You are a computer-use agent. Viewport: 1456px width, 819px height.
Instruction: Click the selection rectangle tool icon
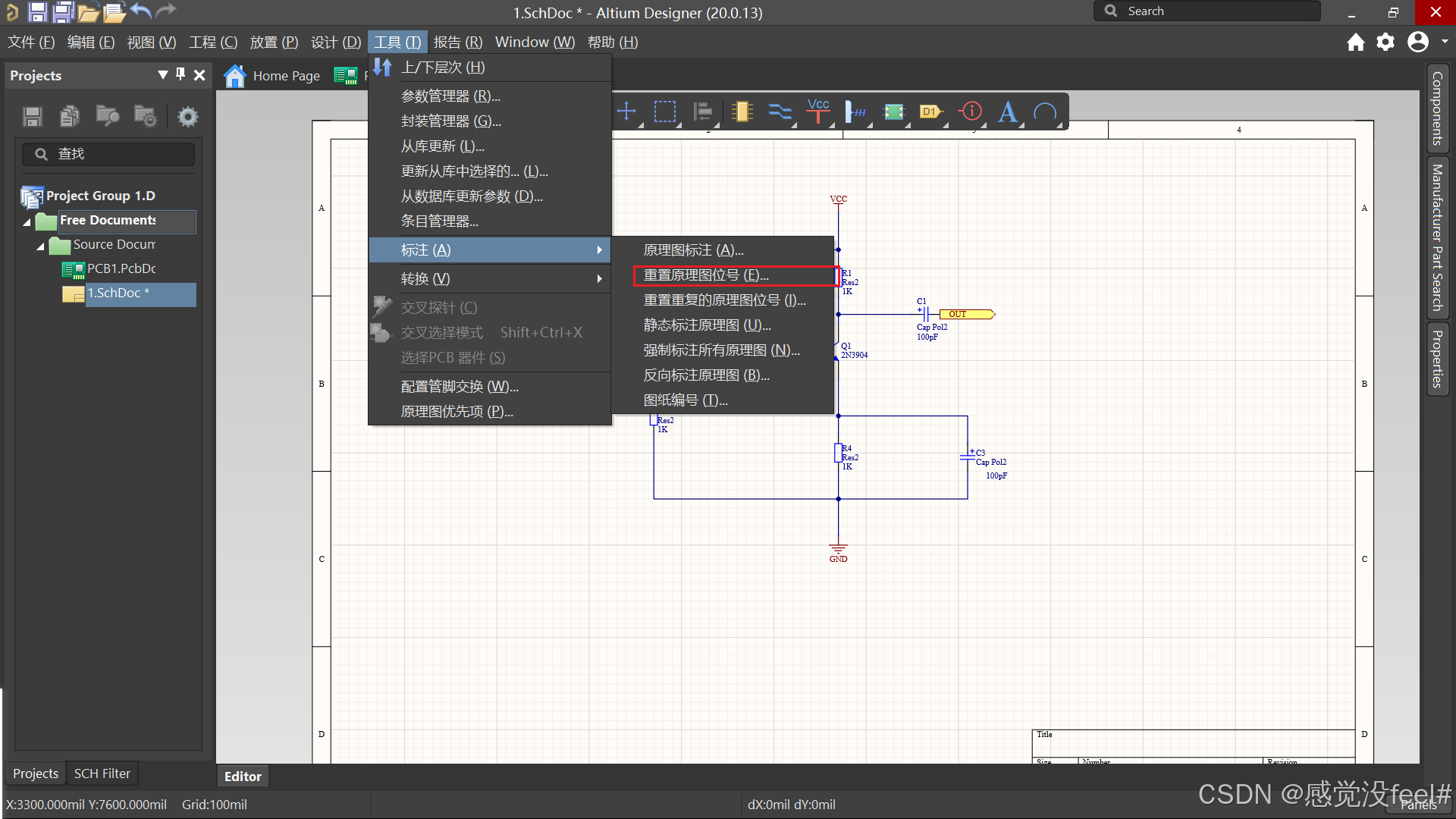coord(665,112)
